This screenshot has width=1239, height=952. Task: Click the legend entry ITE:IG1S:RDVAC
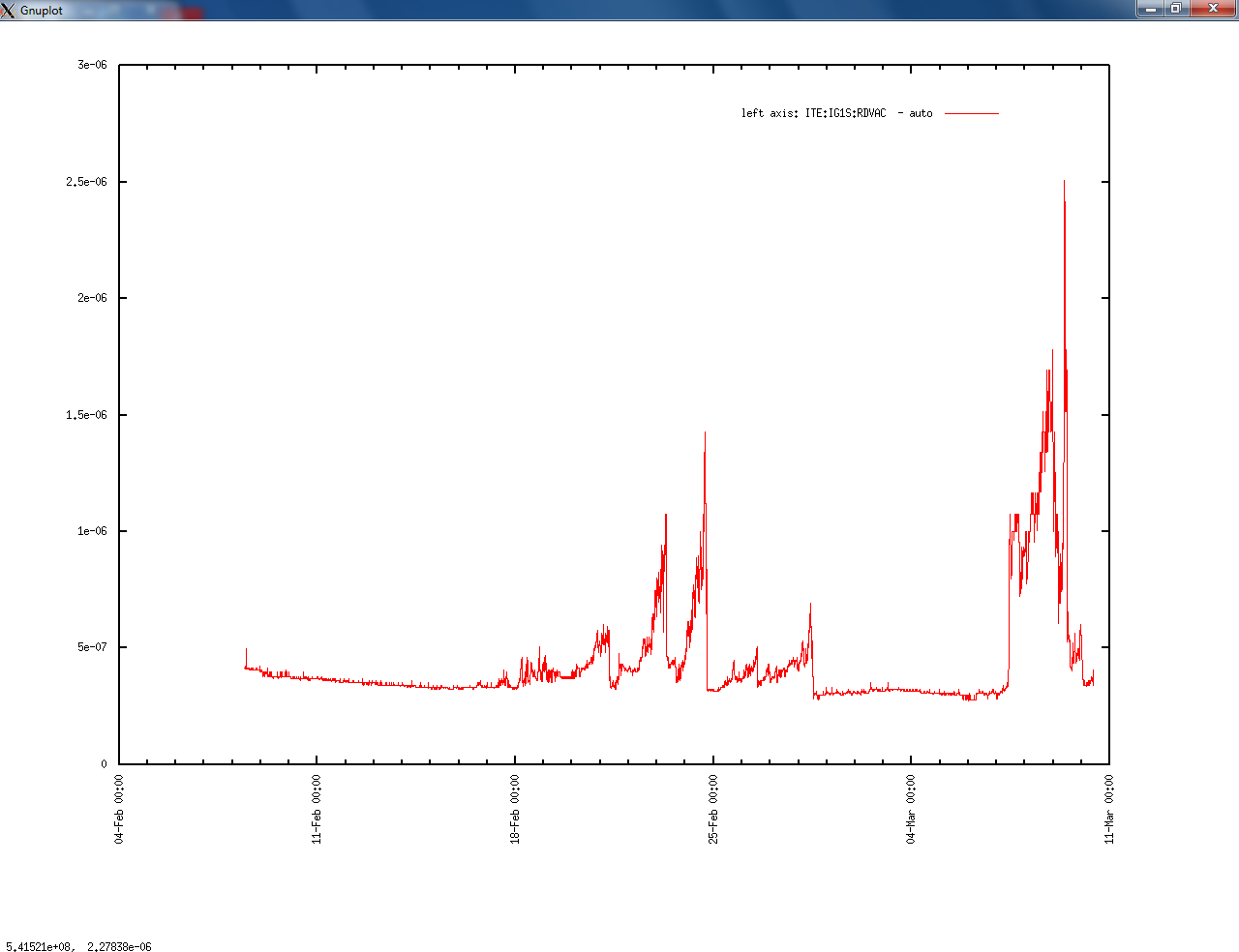845,113
